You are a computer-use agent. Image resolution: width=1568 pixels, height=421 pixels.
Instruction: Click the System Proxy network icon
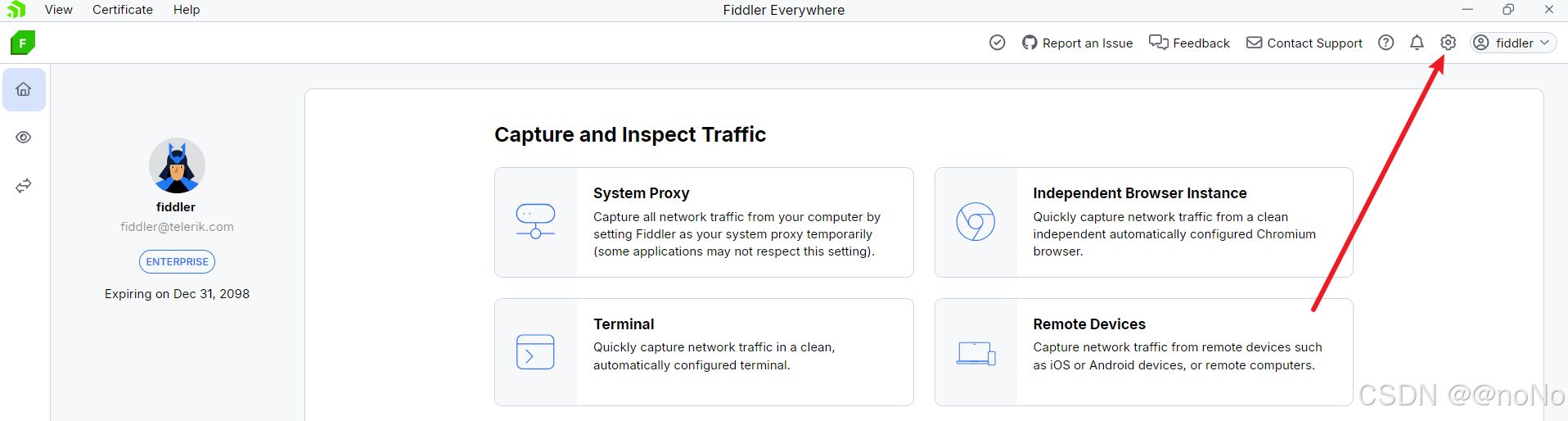click(x=535, y=221)
